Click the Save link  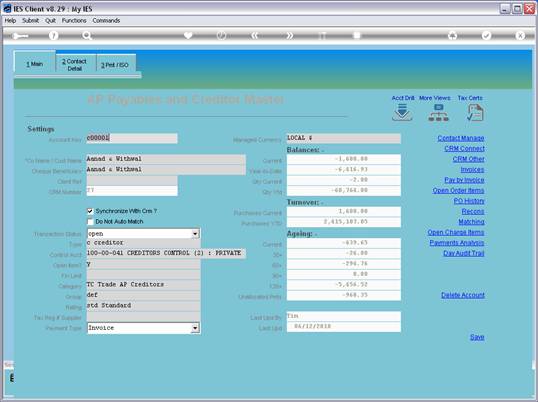coord(477,337)
